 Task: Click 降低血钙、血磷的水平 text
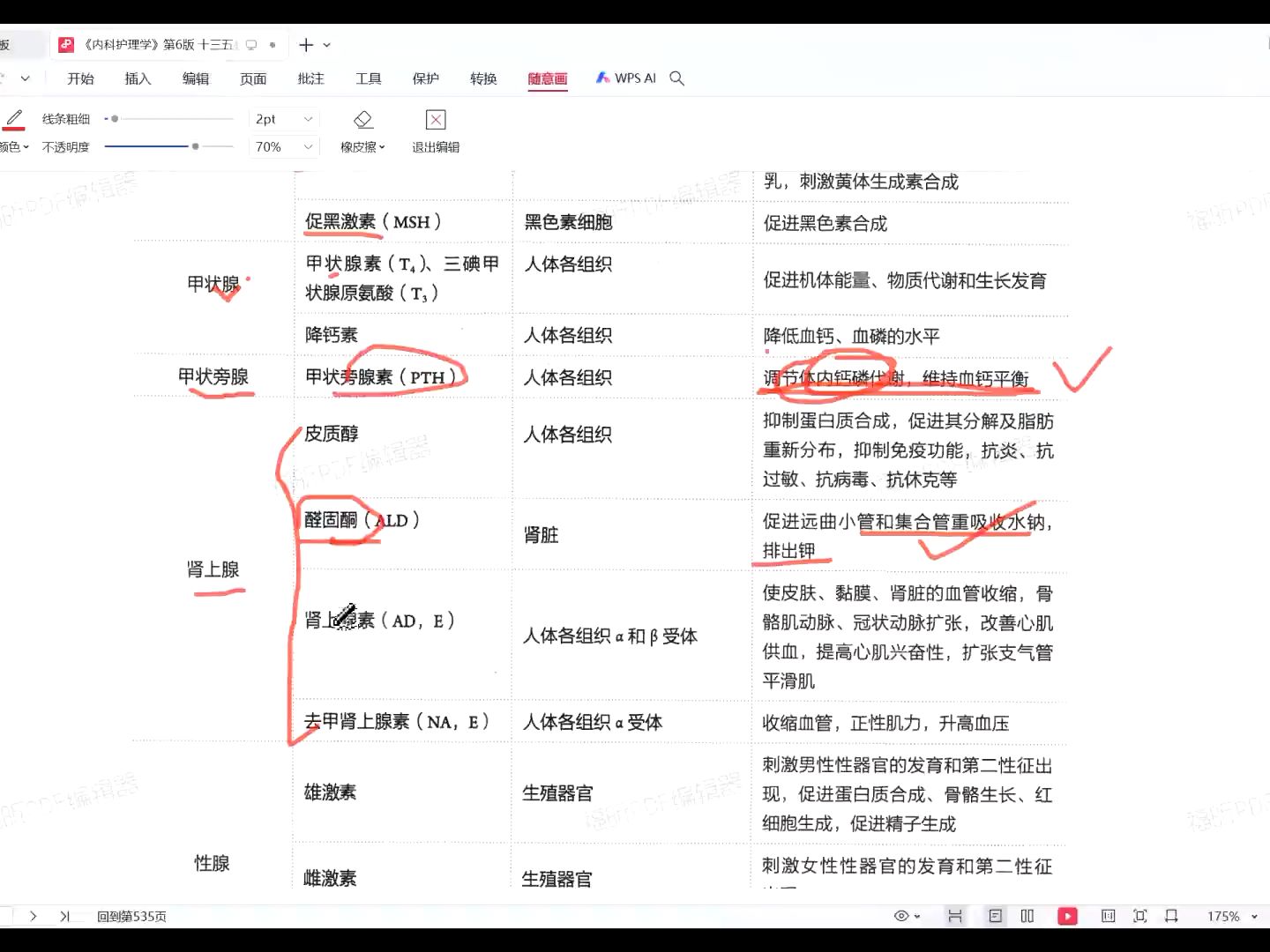(x=852, y=337)
